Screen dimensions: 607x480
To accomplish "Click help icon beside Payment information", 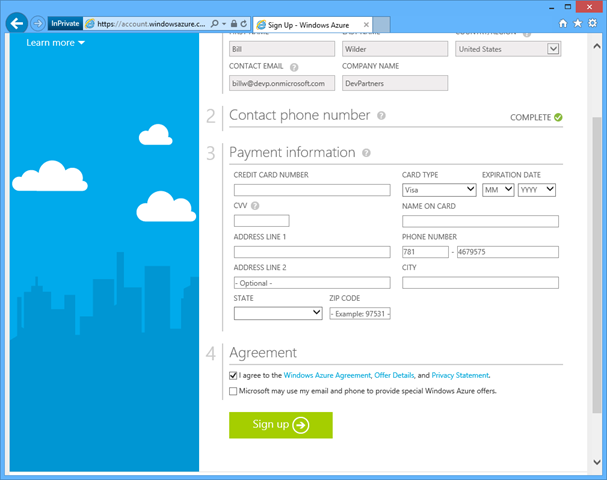I will point(366,153).
